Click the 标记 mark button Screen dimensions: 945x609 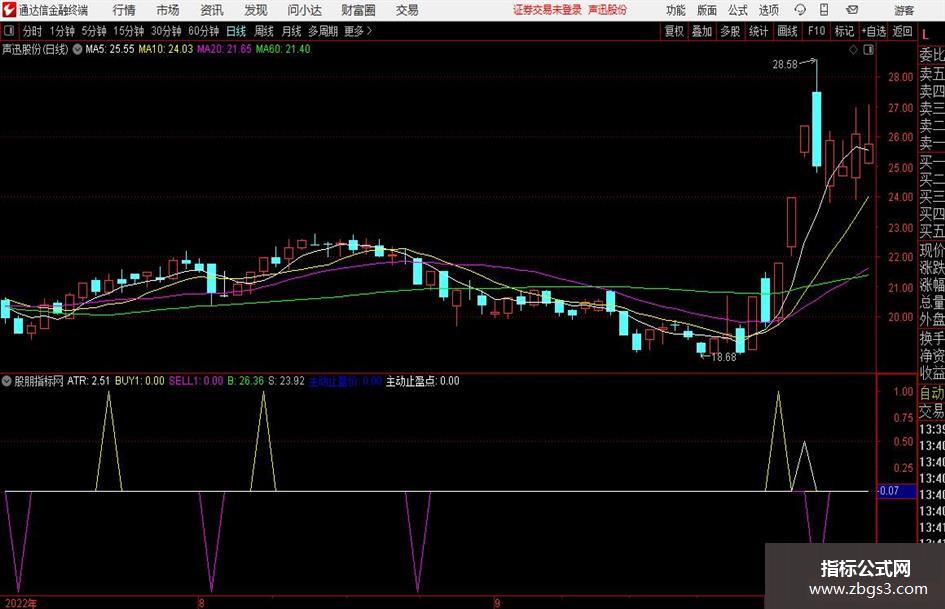coord(844,31)
